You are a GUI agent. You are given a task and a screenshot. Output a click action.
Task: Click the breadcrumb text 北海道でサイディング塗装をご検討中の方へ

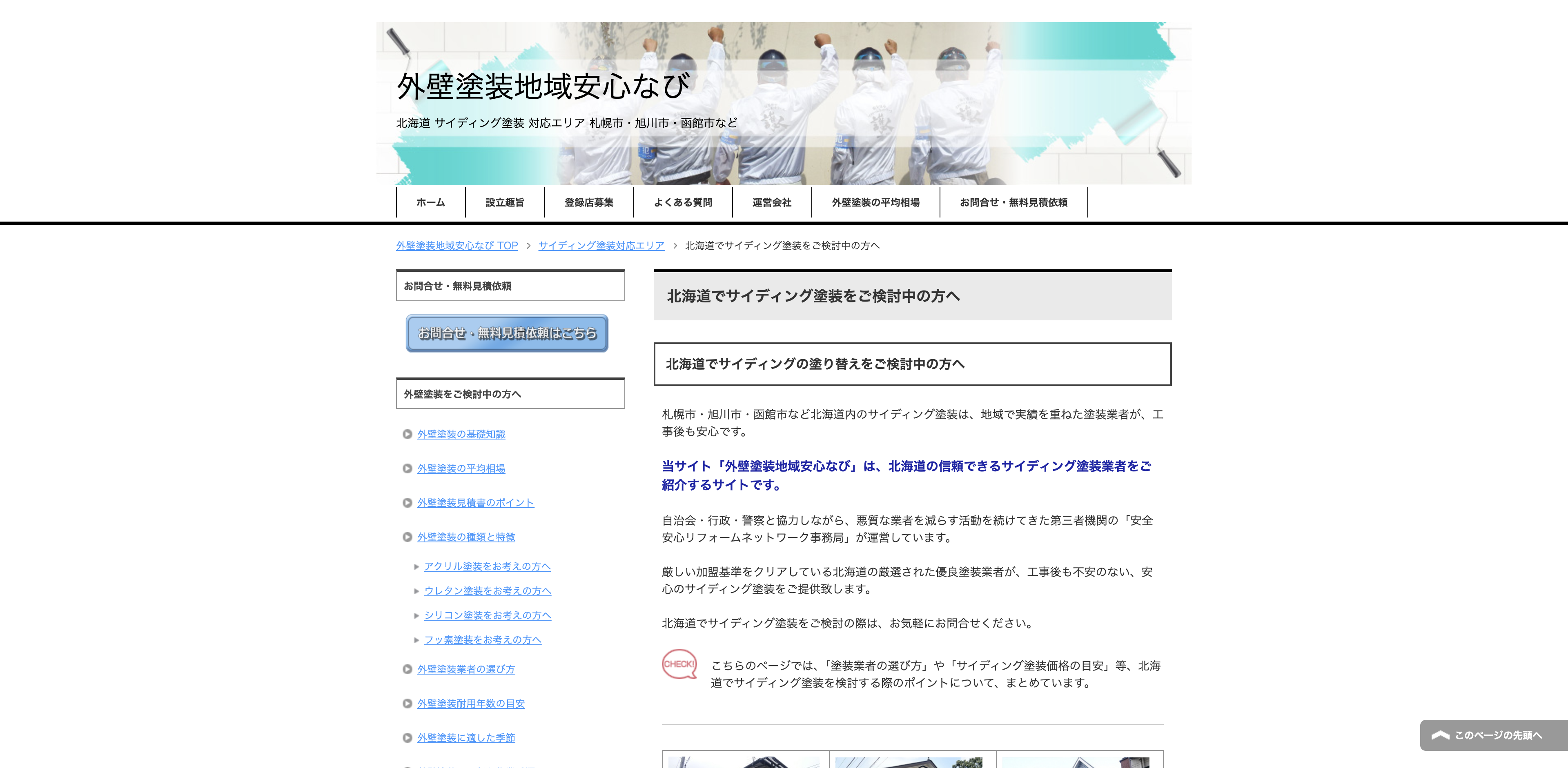click(x=782, y=246)
